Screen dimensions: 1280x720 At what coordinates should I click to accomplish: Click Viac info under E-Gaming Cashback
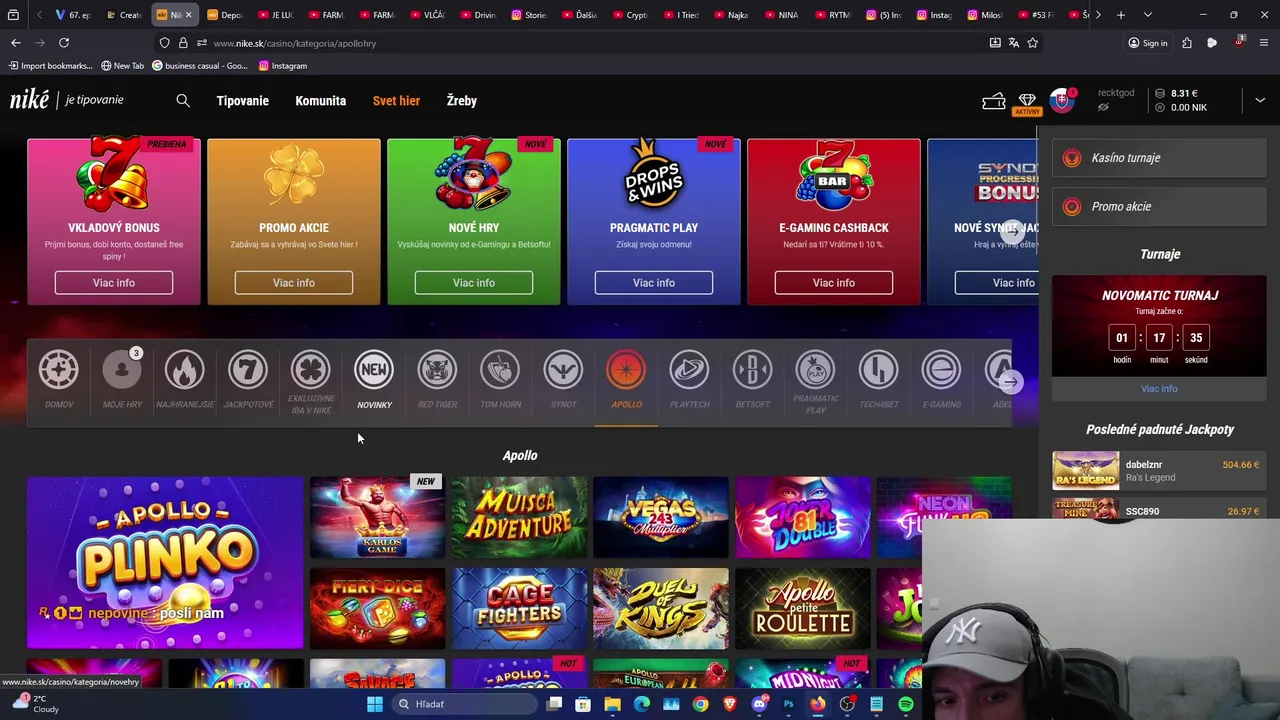[834, 283]
